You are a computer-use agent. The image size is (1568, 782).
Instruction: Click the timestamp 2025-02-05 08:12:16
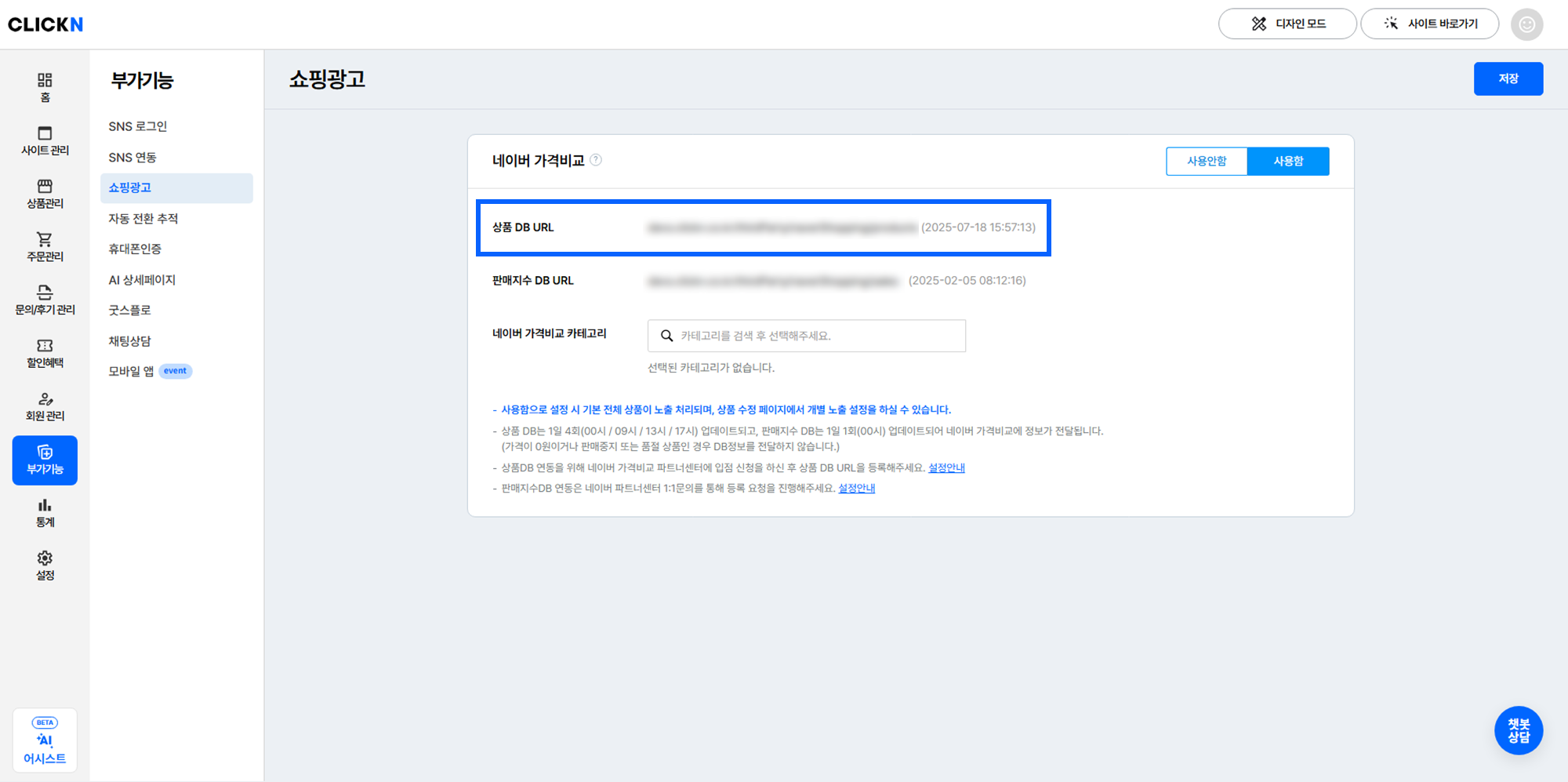point(967,281)
